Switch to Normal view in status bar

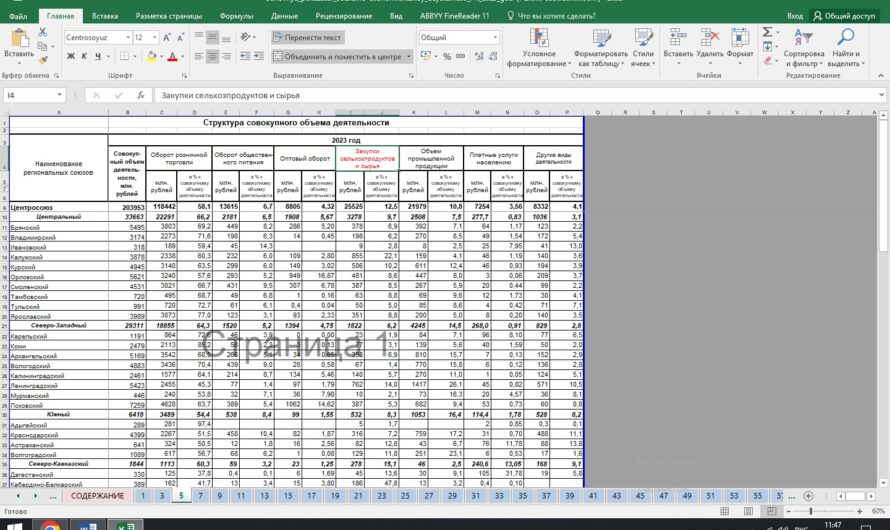[725, 511]
